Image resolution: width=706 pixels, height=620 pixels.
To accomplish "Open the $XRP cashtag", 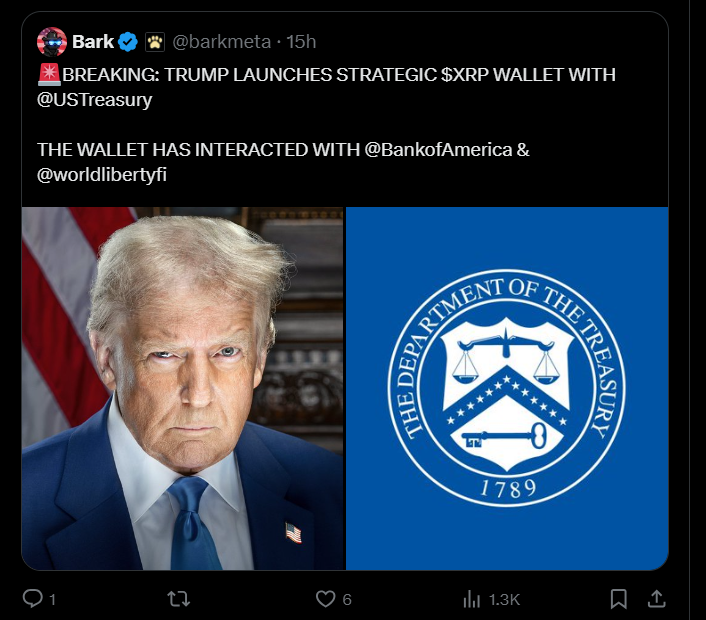I will [465, 75].
